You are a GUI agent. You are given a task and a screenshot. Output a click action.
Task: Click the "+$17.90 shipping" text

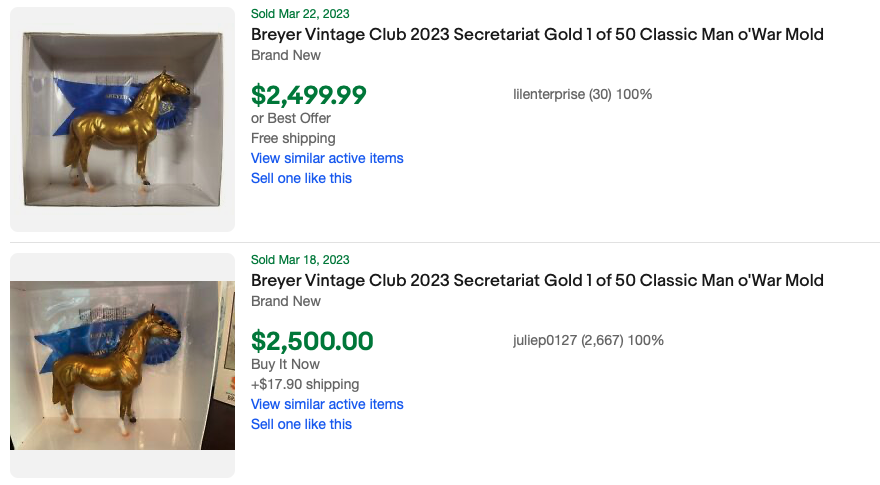point(305,384)
